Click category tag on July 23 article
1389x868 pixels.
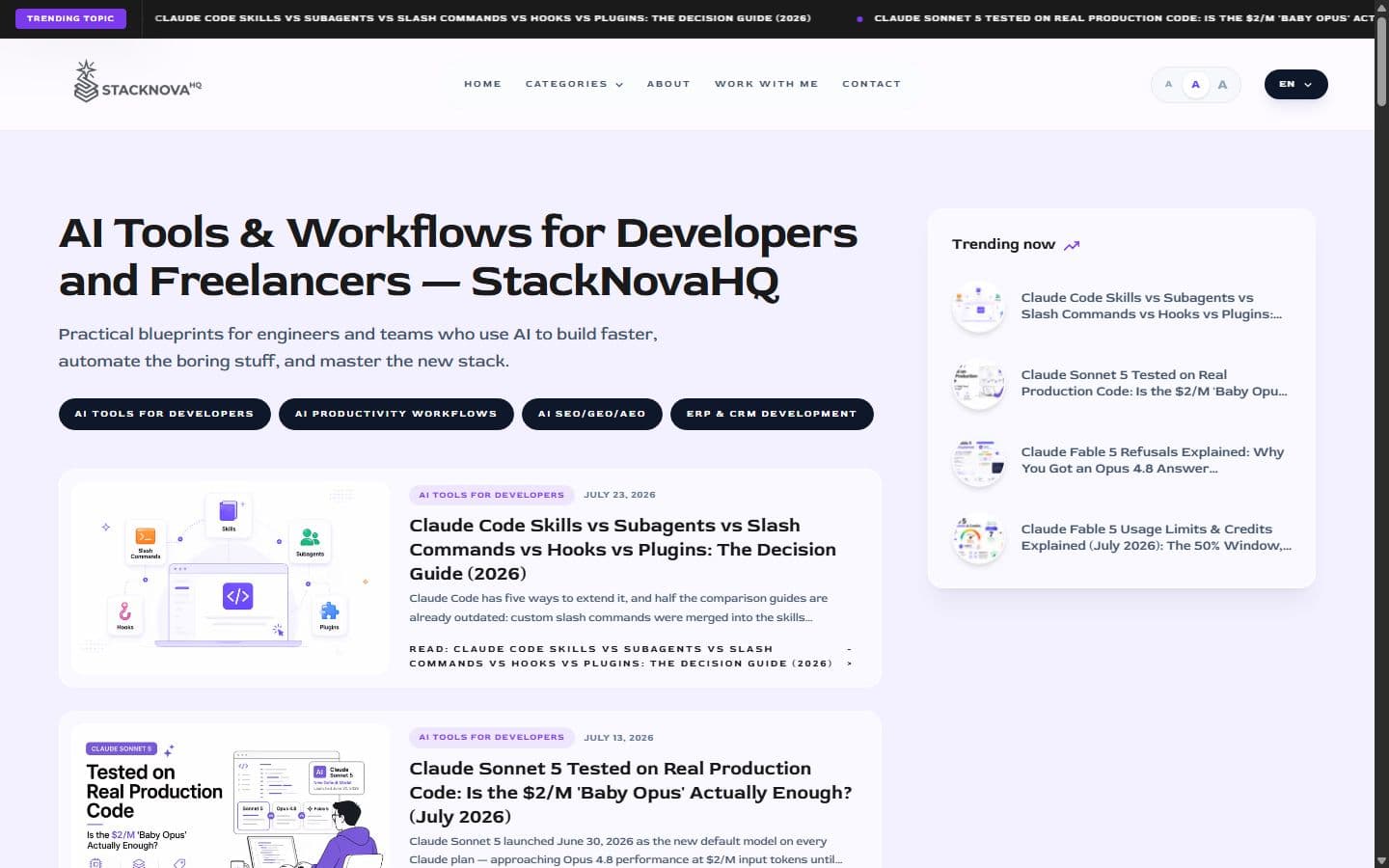point(492,495)
